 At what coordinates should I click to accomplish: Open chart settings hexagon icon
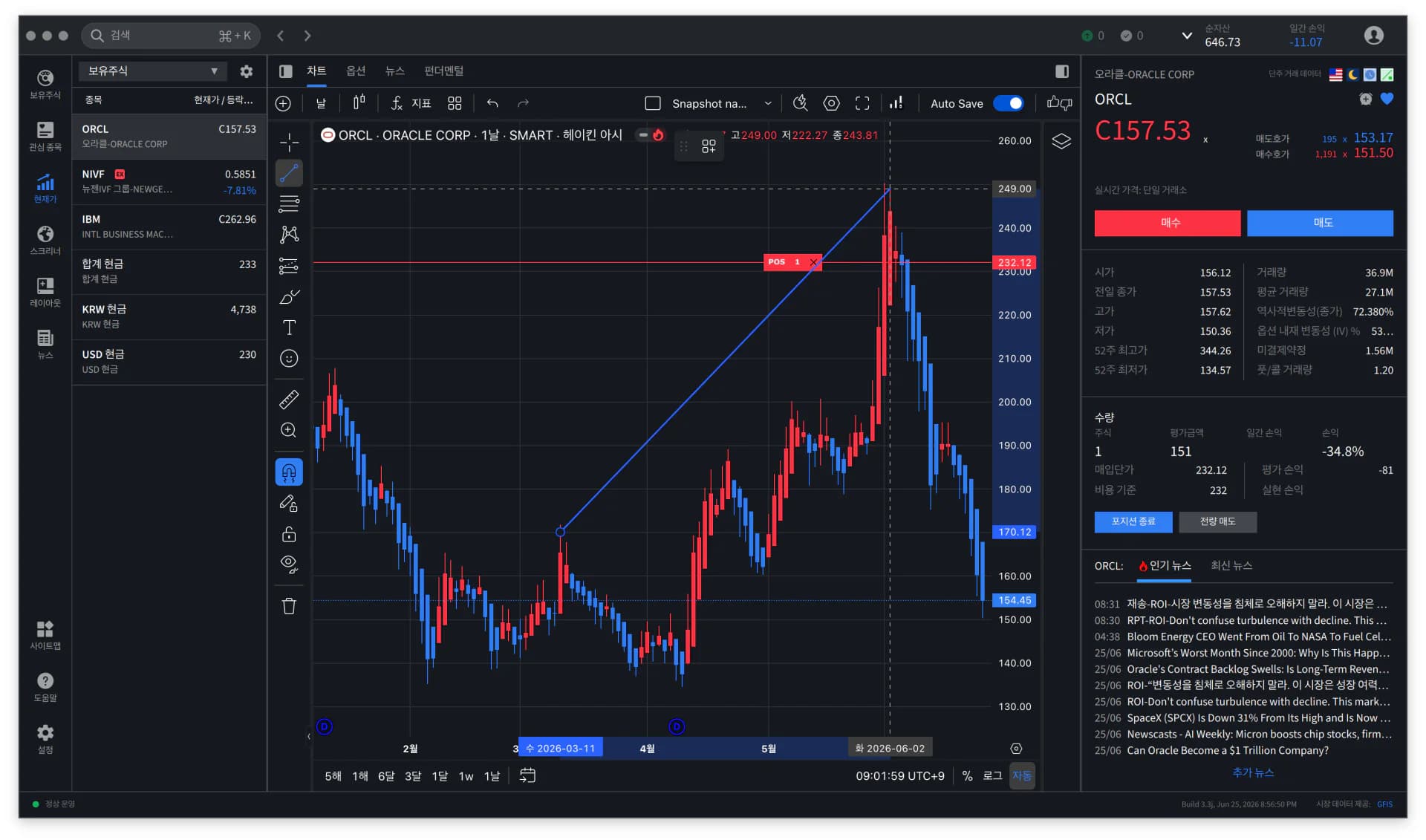pos(831,103)
